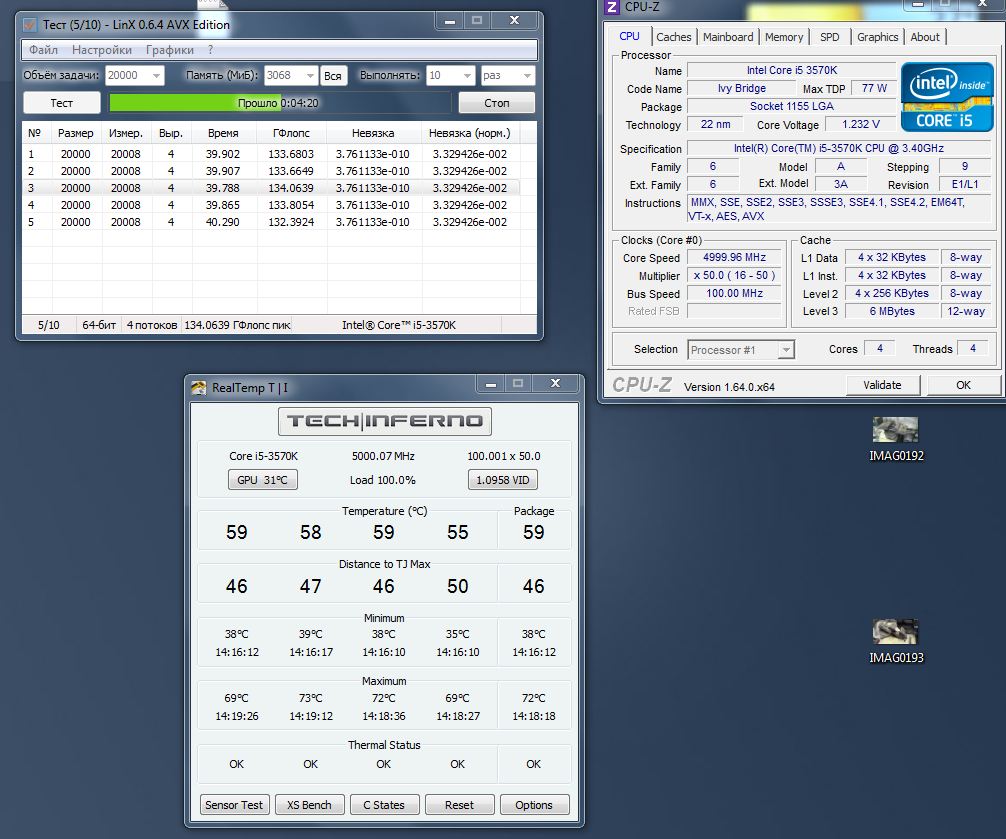Select LinX result row with time 39.865
Image resolution: width=1006 pixels, height=839 pixels.
pos(271,205)
